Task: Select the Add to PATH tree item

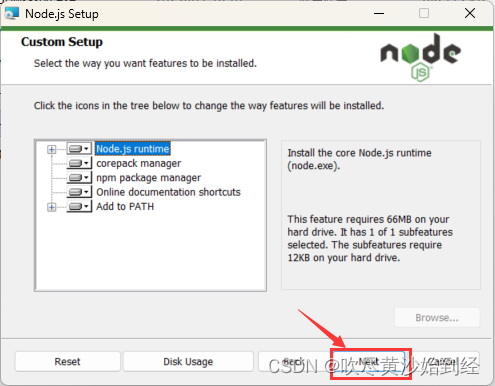Action: tap(125, 207)
